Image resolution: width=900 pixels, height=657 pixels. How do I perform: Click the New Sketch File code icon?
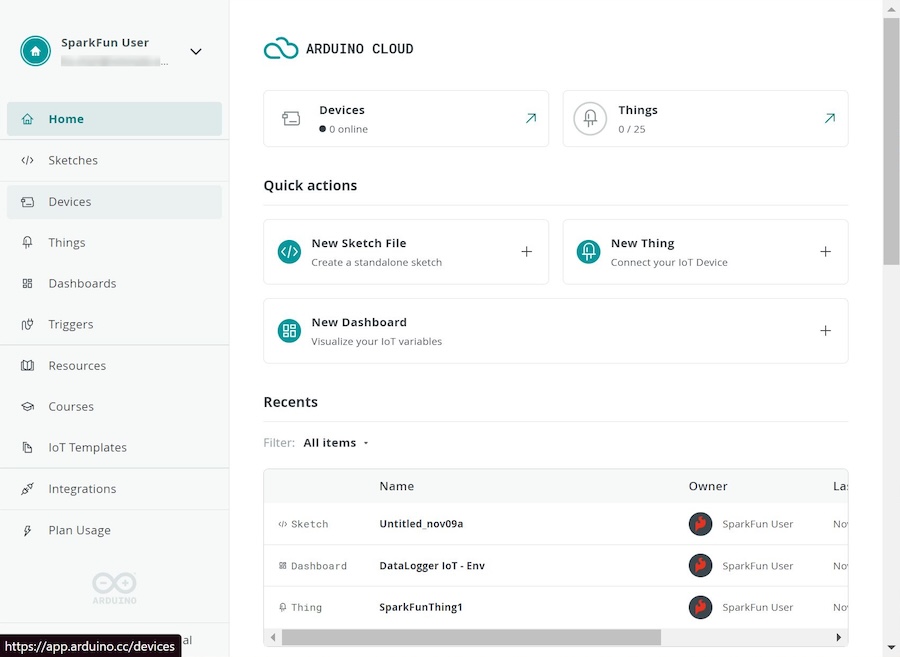tap(289, 252)
